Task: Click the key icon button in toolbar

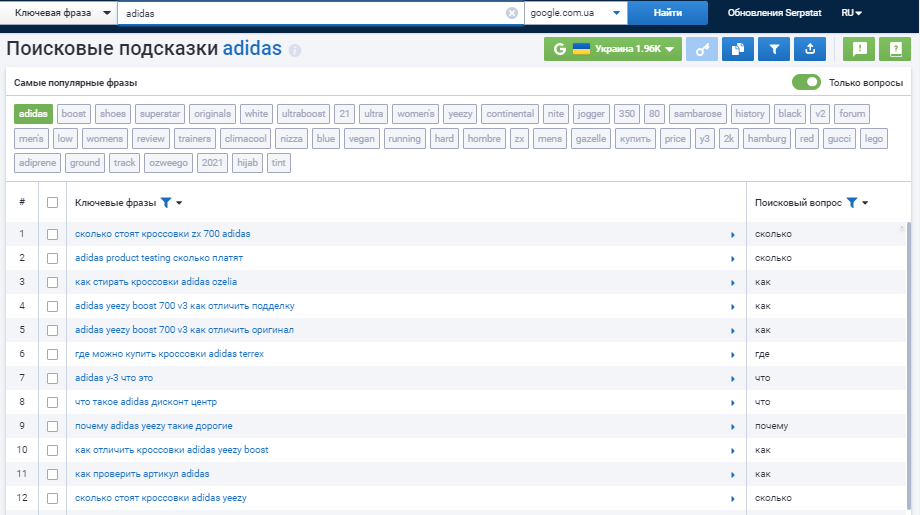Action: point(702,49)
